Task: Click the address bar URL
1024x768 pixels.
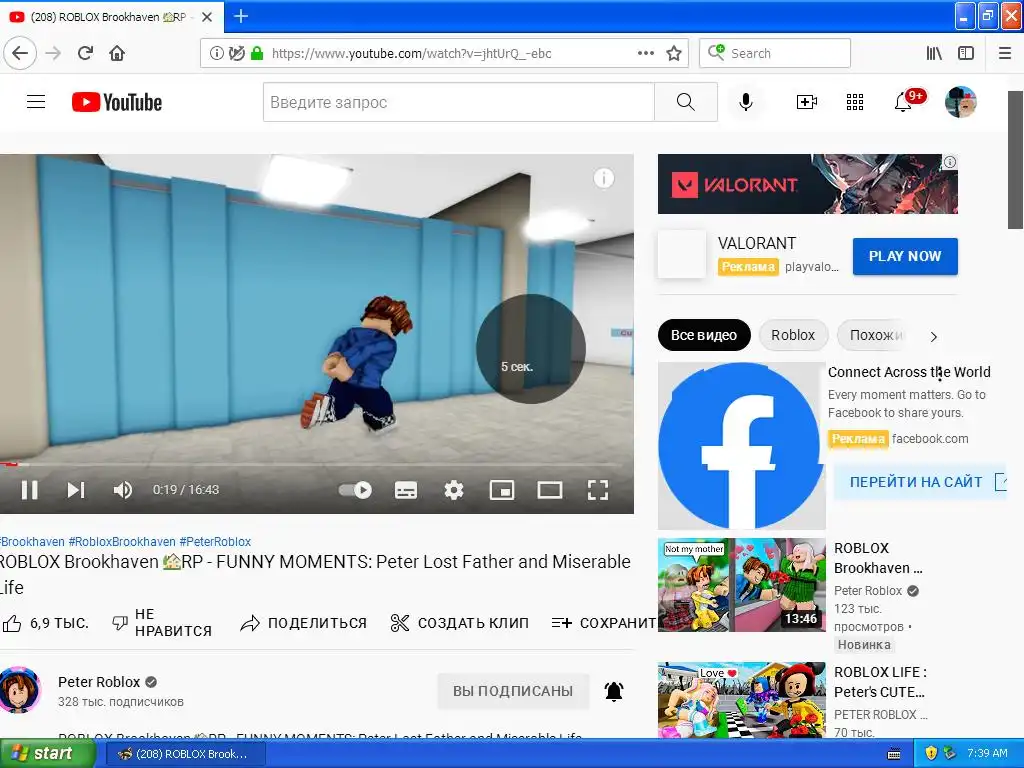Action: point(411,54)
